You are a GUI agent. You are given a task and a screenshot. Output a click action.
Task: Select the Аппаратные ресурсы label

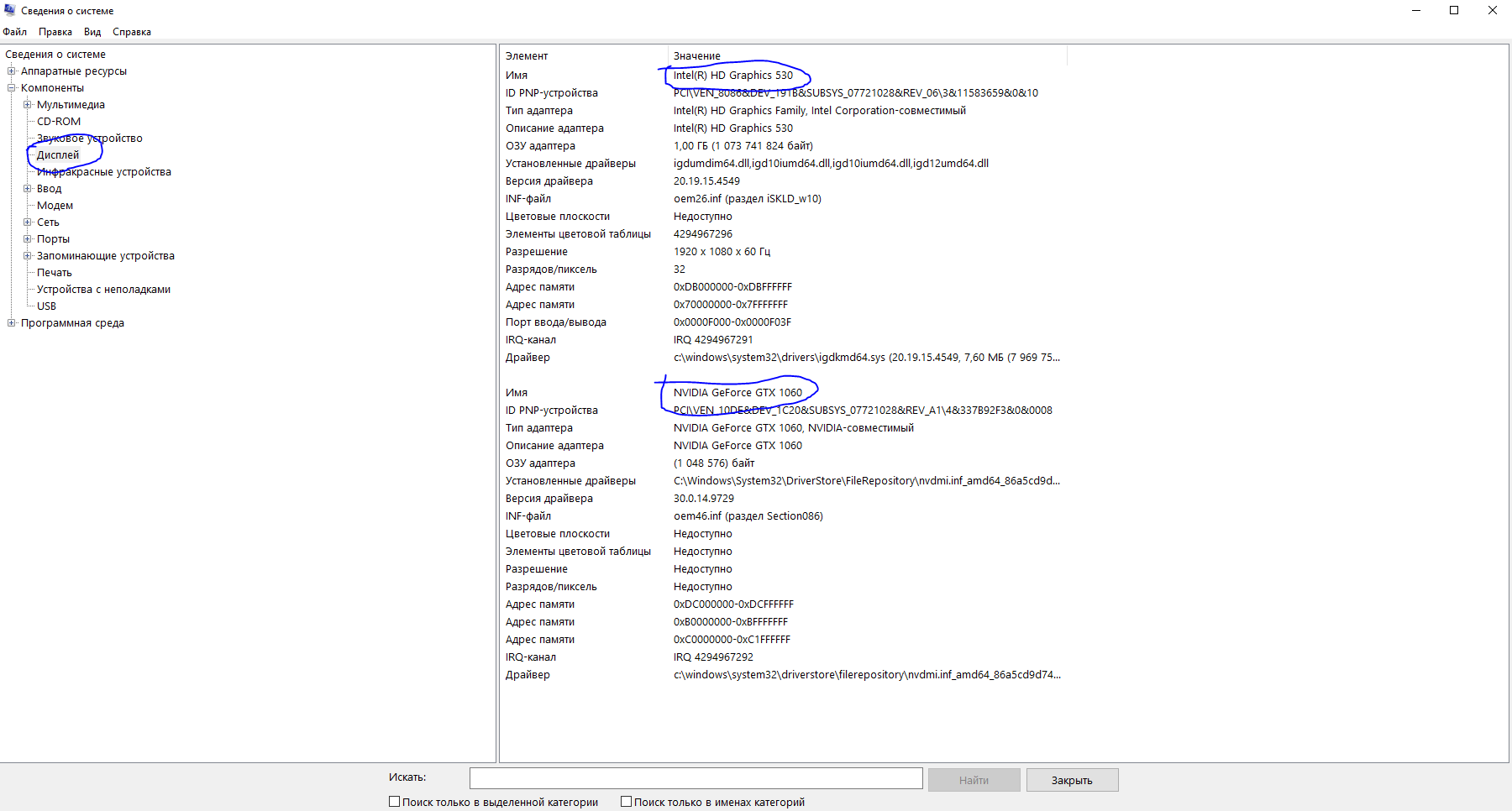coord(74,71)
